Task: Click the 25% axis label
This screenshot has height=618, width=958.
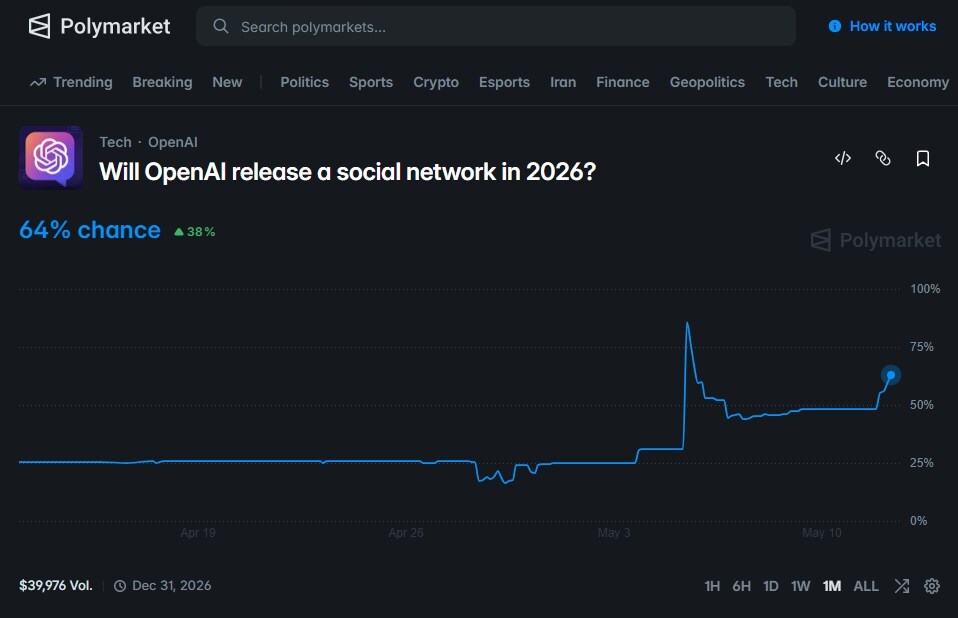Action: pos(921,463)
